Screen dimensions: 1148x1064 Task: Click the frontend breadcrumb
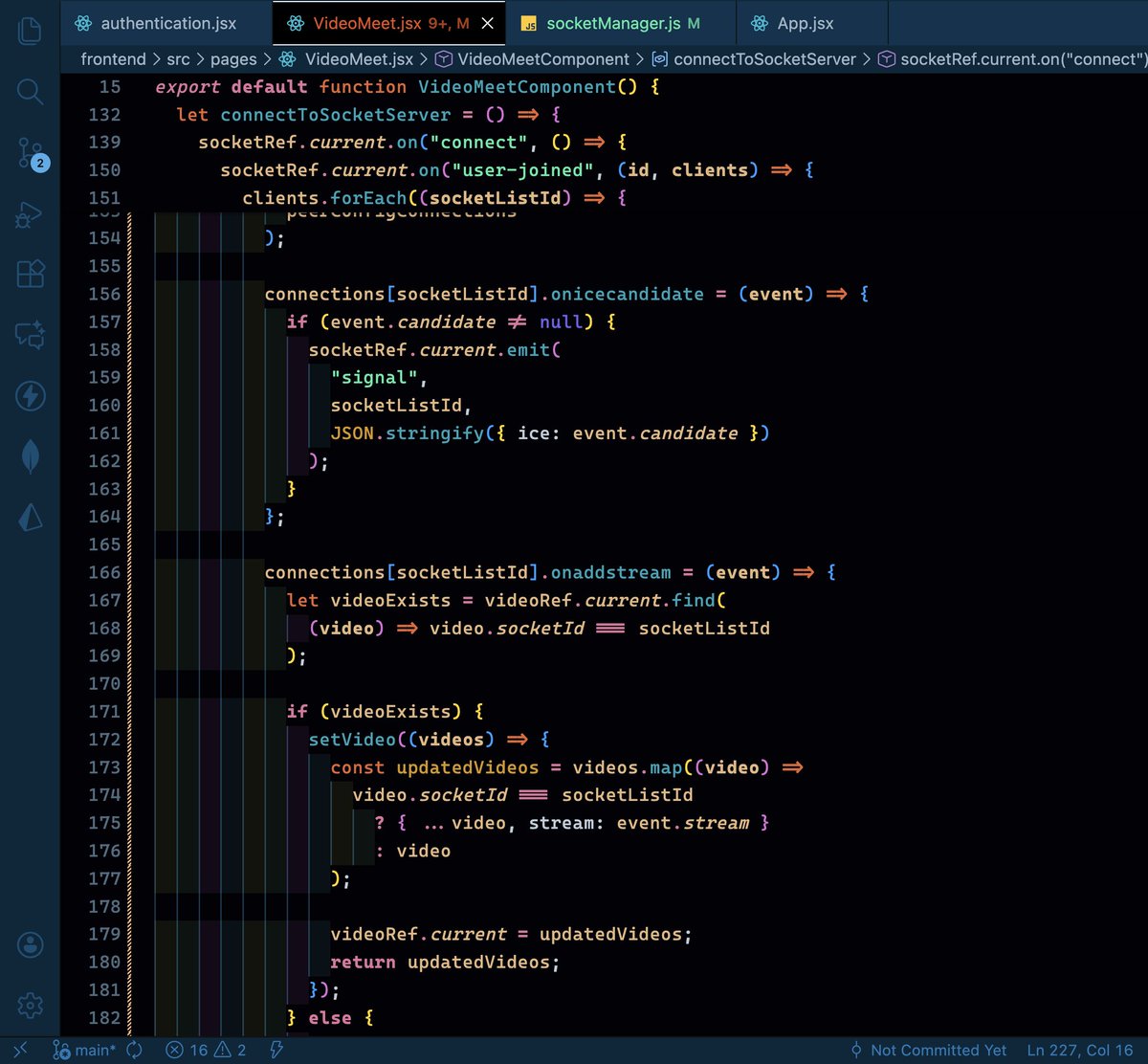click(113, 59)
